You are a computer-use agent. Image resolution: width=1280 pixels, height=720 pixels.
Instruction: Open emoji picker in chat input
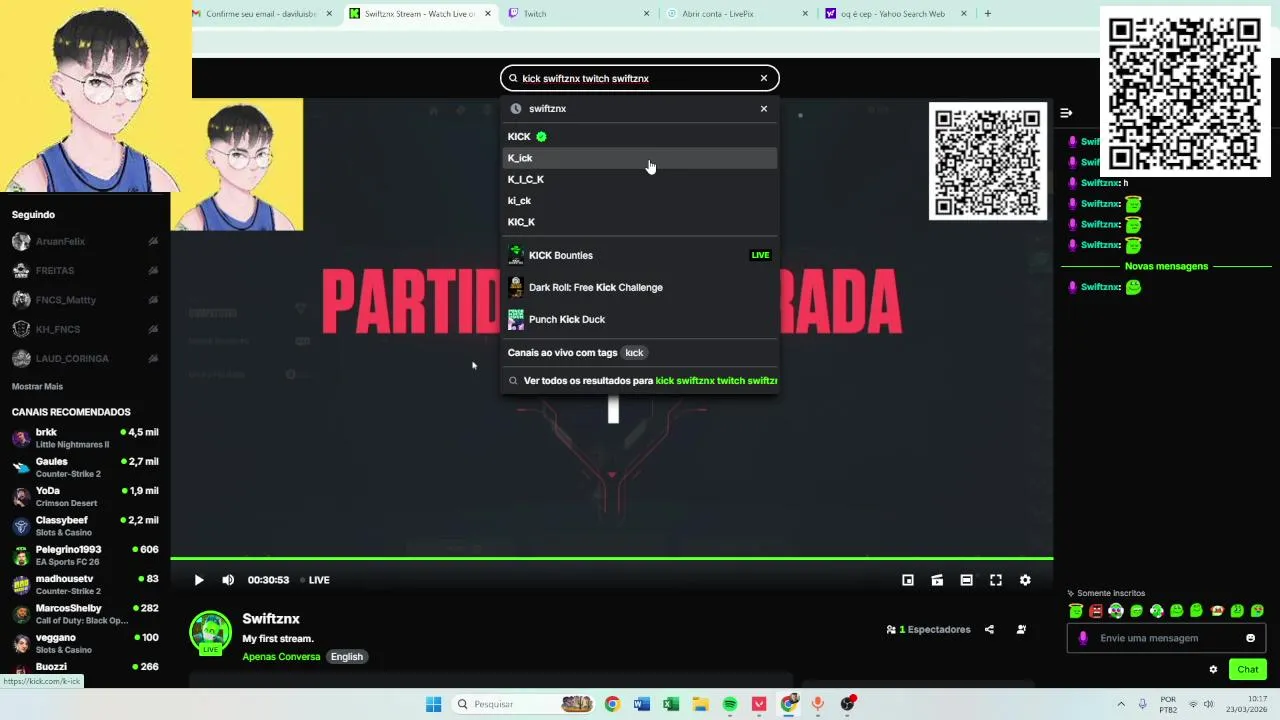pyautogui.click(x=1250, y=638)
